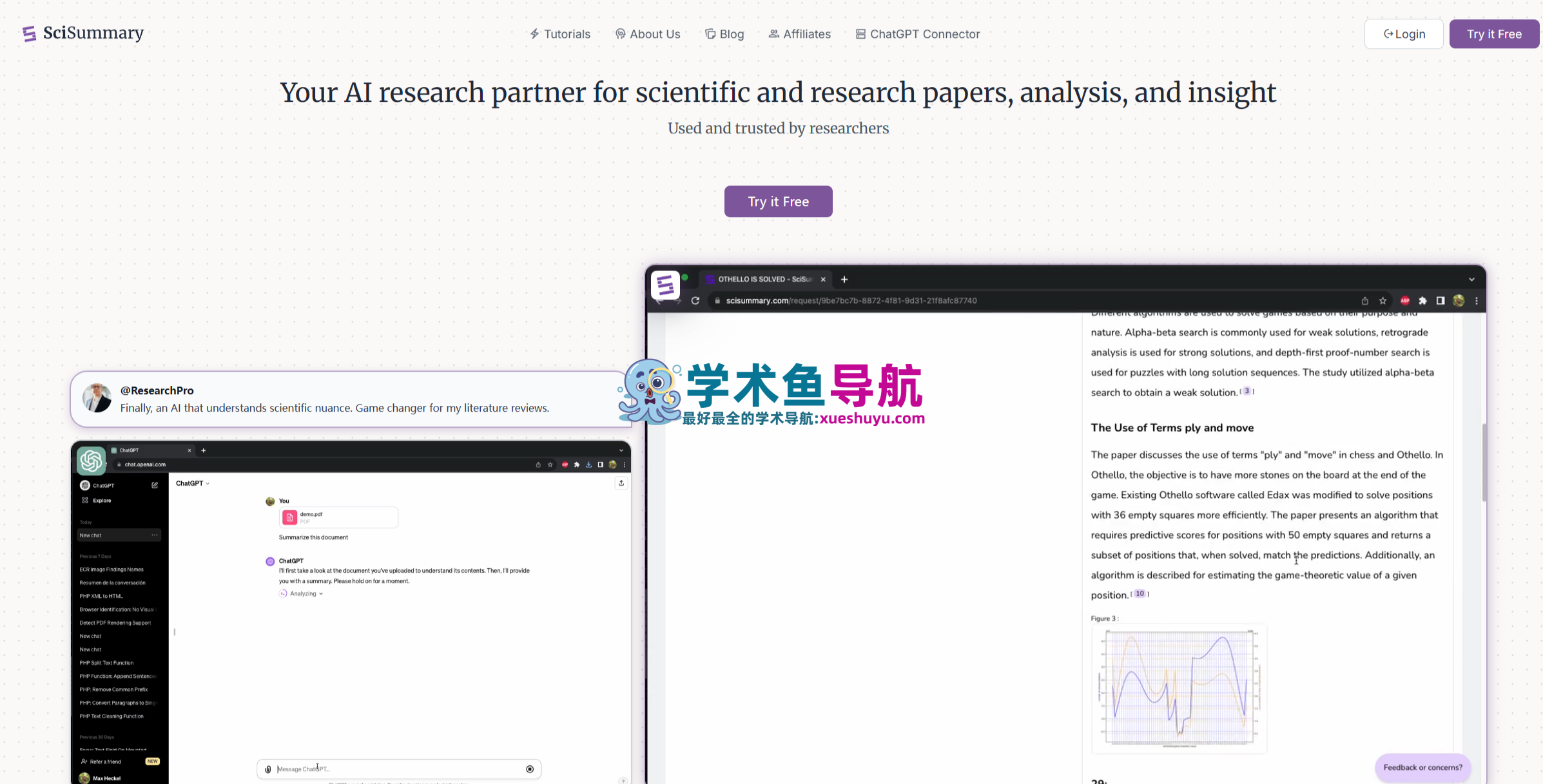
Task: Open the Affiliates page
Action: [x=799, y=34]
